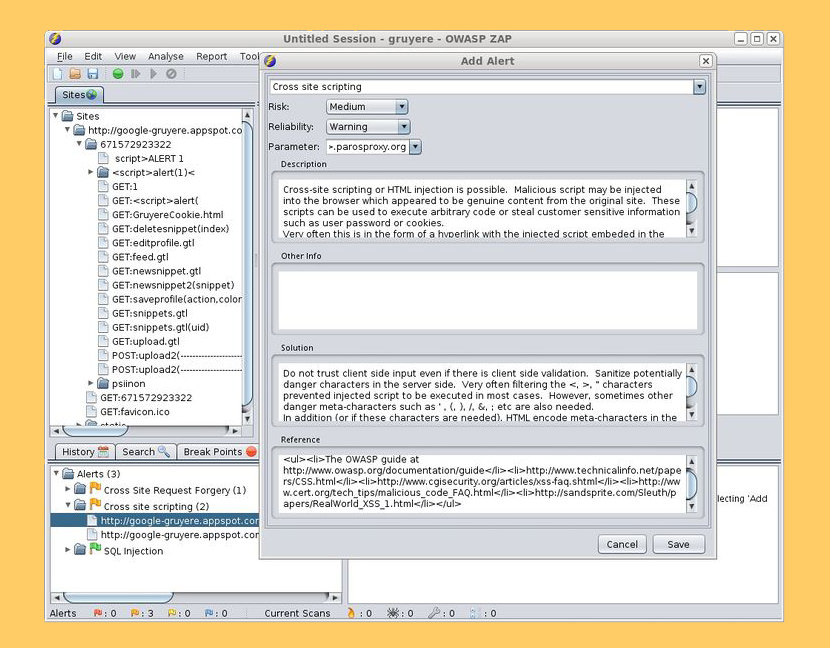Screen dimensions: 830x648
Task: Click the psiinon folder icon in Sites tree
Action: 103,383
